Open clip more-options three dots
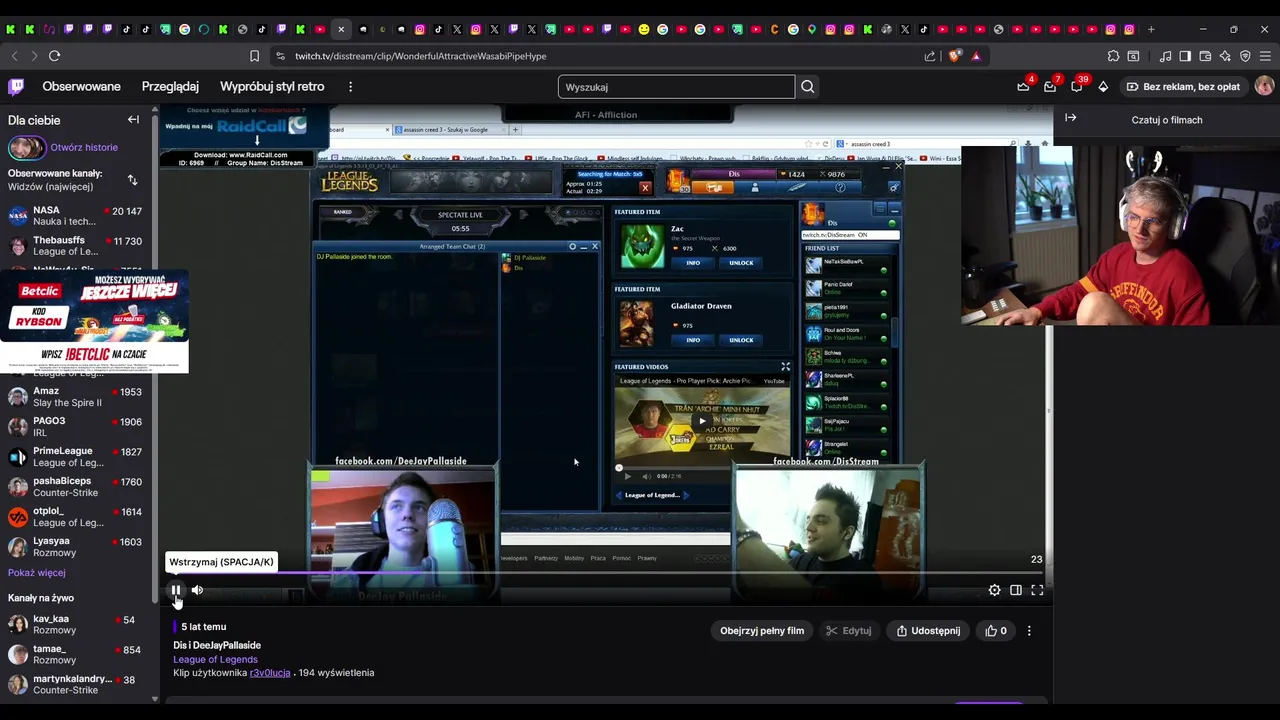Screen dimensions: 1280x720 [x=1029, y=631]
